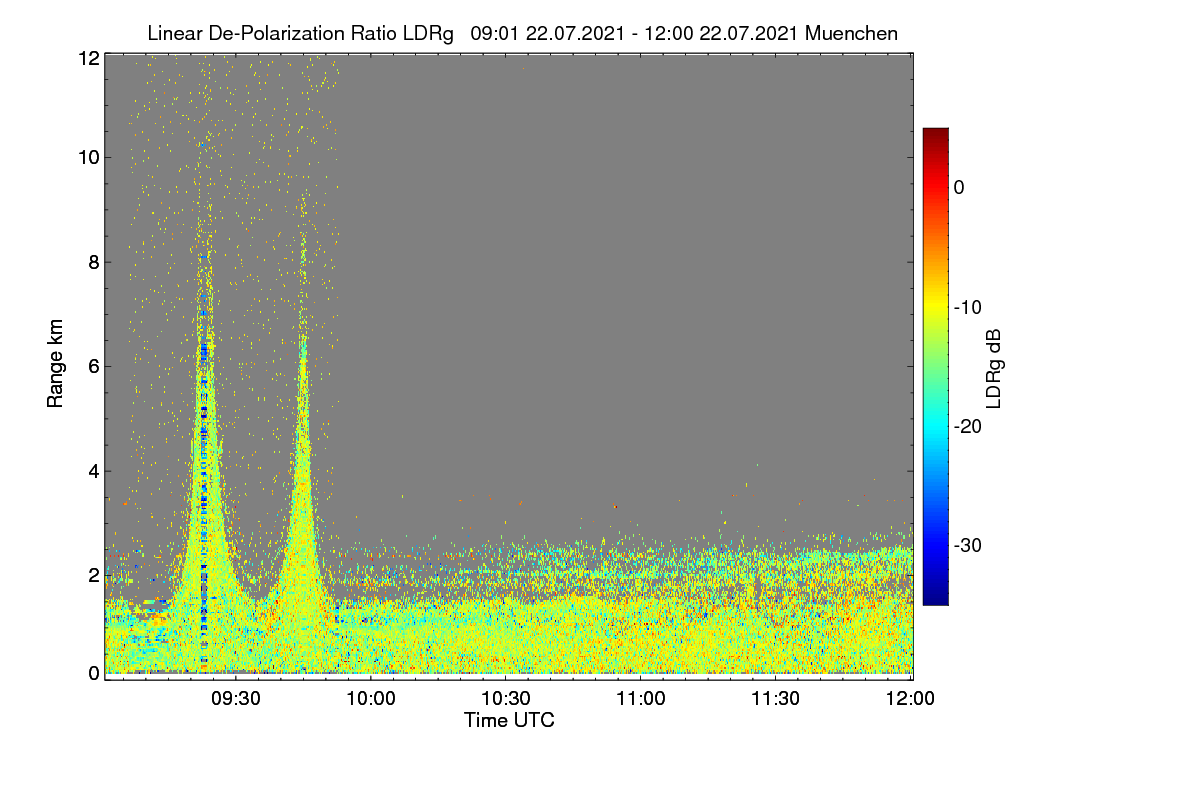The width and height of the screenshot is (1200, 800).
Task: Click the plot title text
Action: [522, 33]
